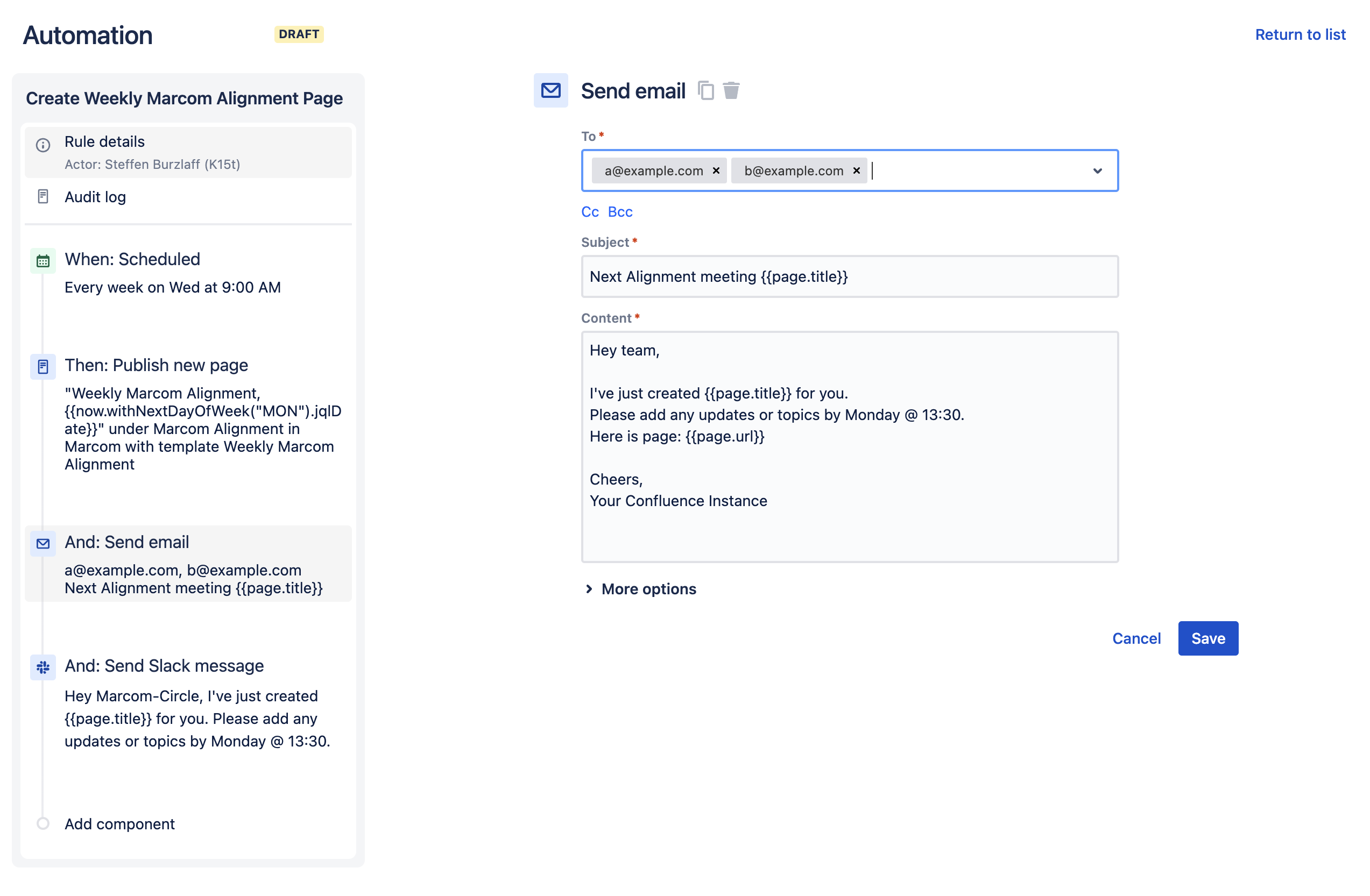Click the Publish new page action icon
This screenshot has width=1370, height=896.
point(43,365)
